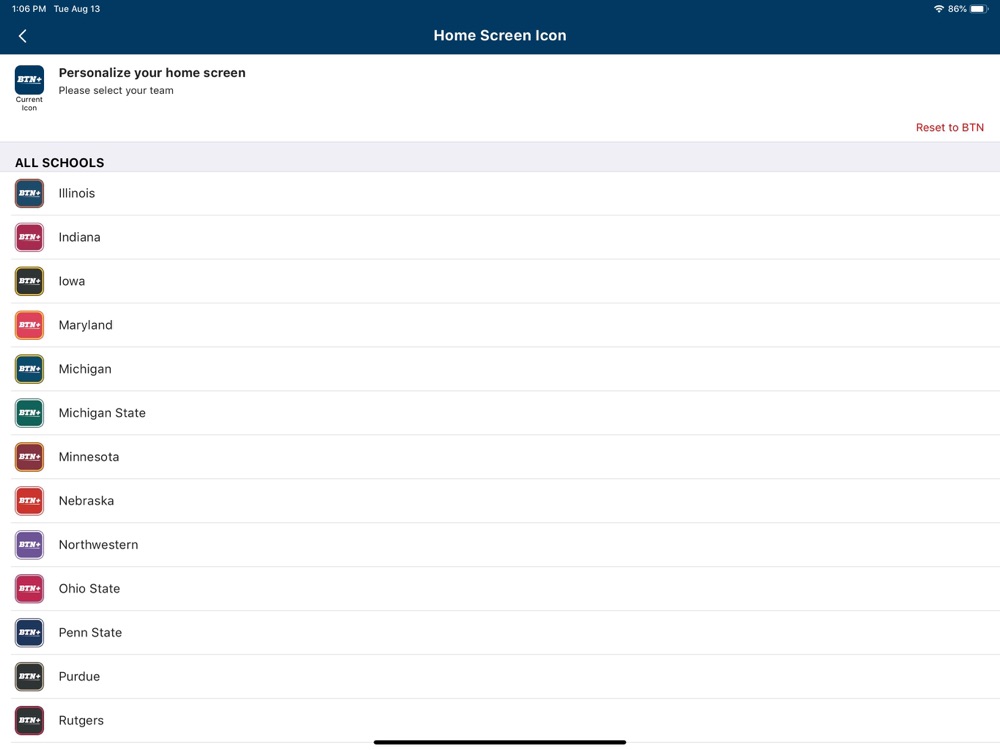Select the Minnesota BTN+ icon
This screenshot has height=750, width=1000.
click(29, 457)
